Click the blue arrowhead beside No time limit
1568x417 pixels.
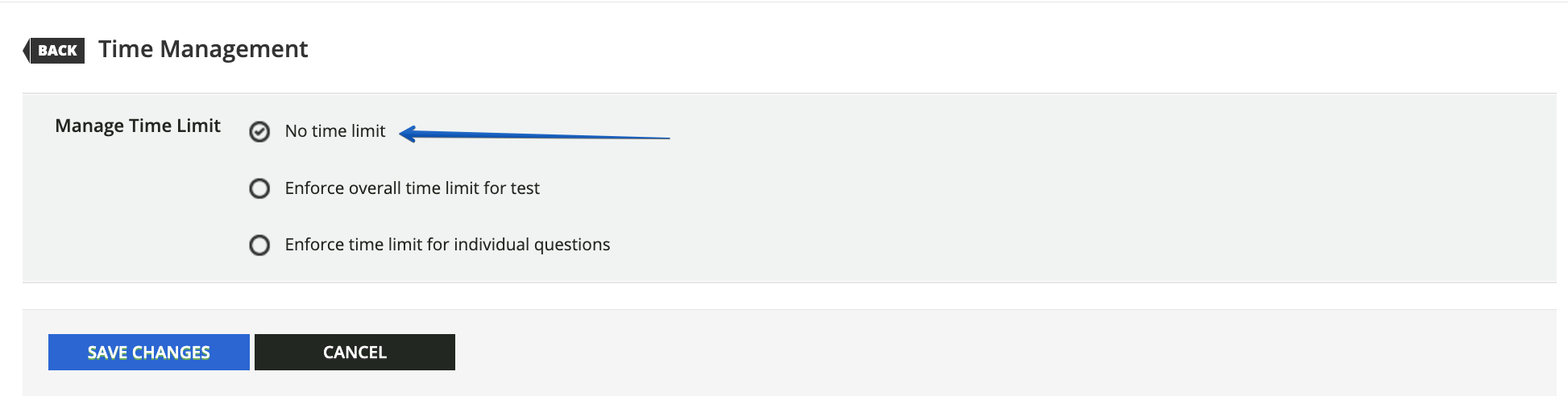click(409, 134)
